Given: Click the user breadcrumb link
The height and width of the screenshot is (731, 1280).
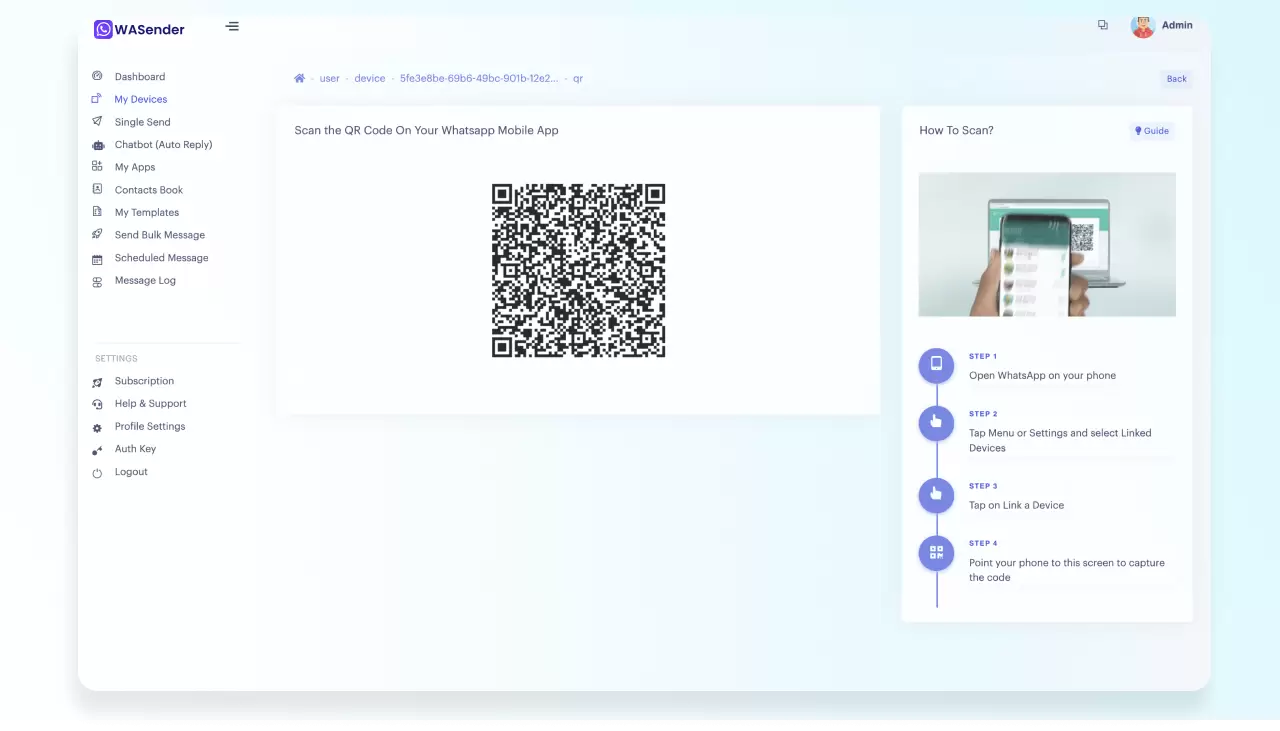Looking at the screenshot, I should (x=330, y=78).
